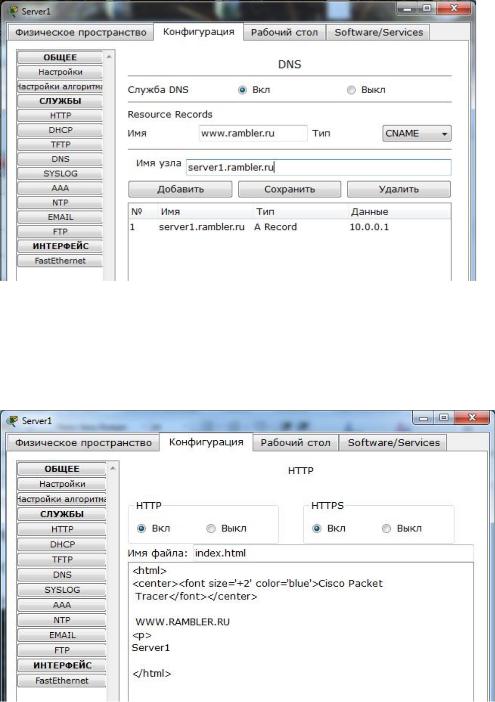Select AAA service in DNS window sidebar
Image resolution: width=495 pixels, height=702 pixels.
(x=60, y=188)
